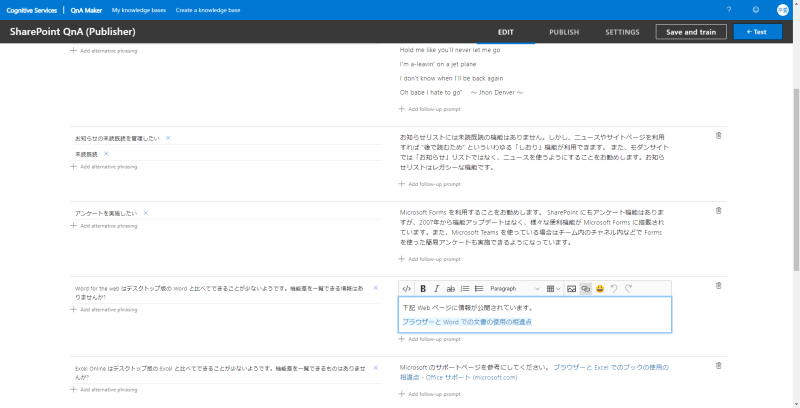
Task: Insert numbered list in answer editor
Action: point(465,289)
